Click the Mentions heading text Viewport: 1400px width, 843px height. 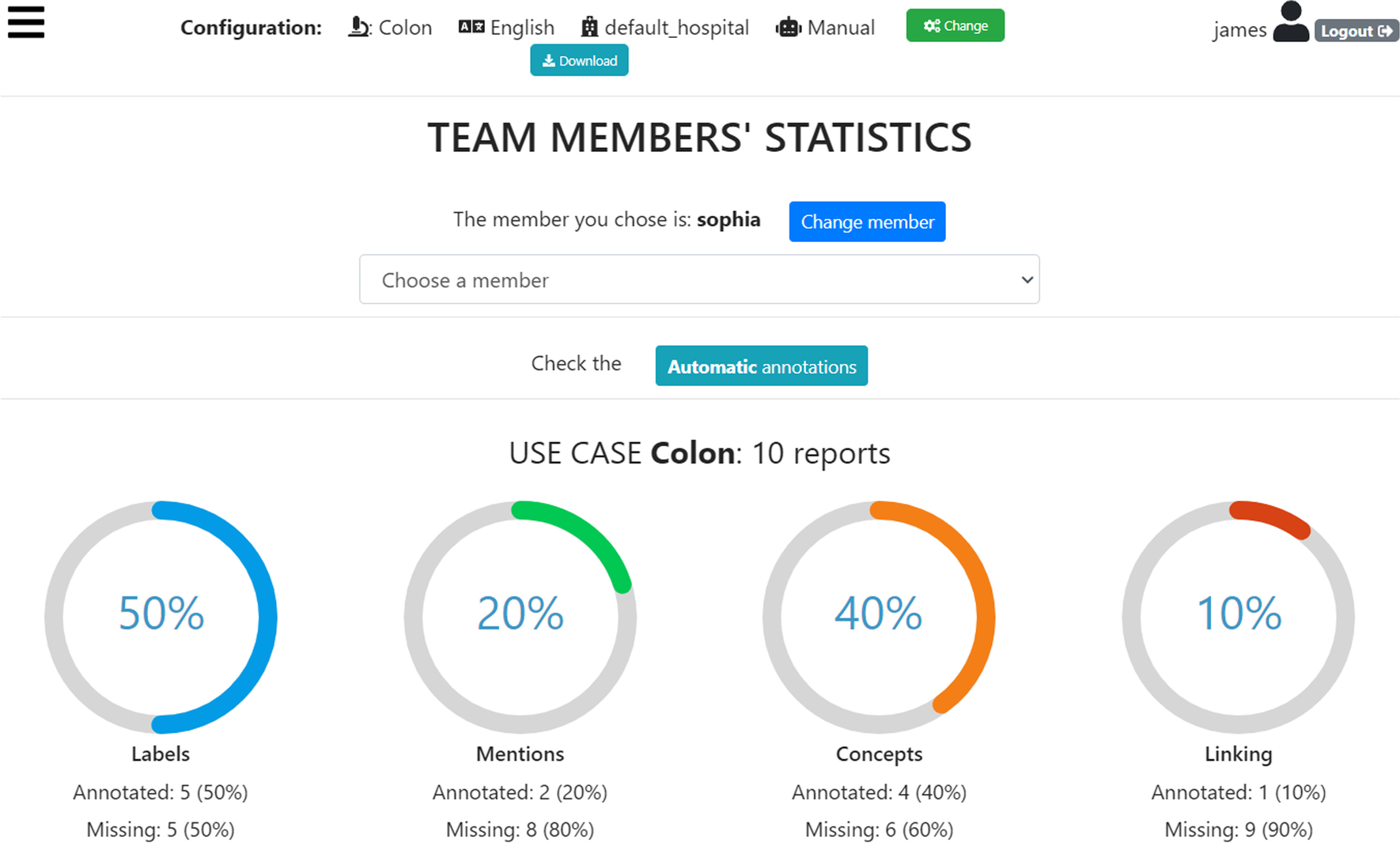click(x=520, y=754)
